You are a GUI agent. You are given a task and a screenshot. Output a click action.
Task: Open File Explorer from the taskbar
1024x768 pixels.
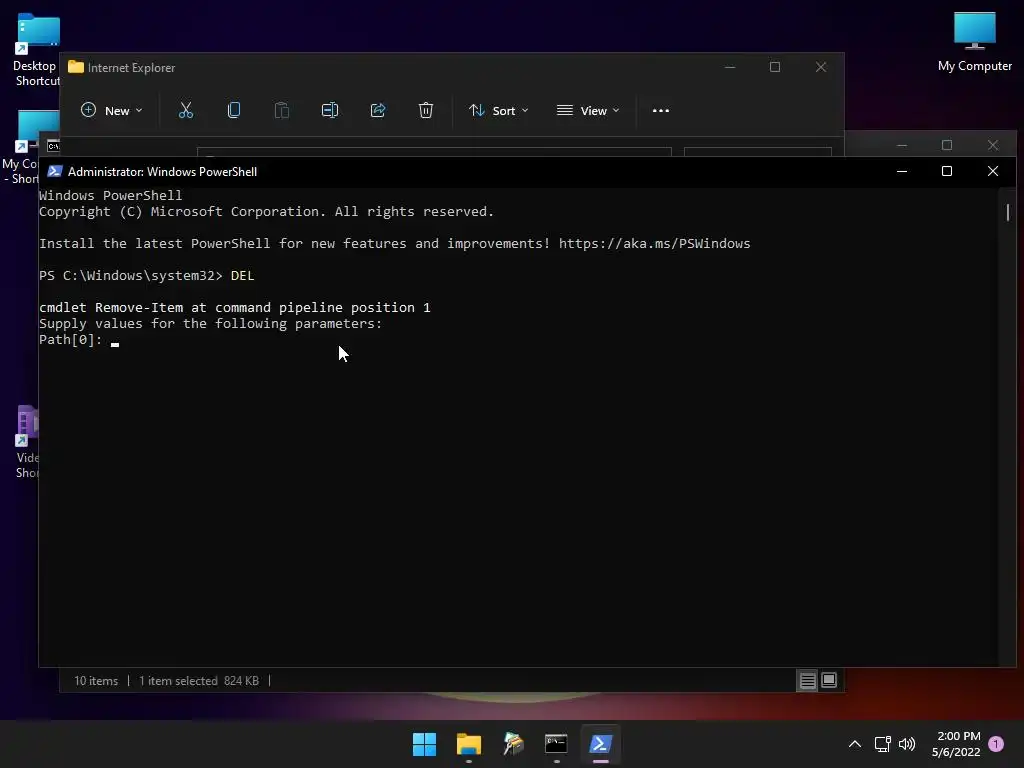pos(469,744)
